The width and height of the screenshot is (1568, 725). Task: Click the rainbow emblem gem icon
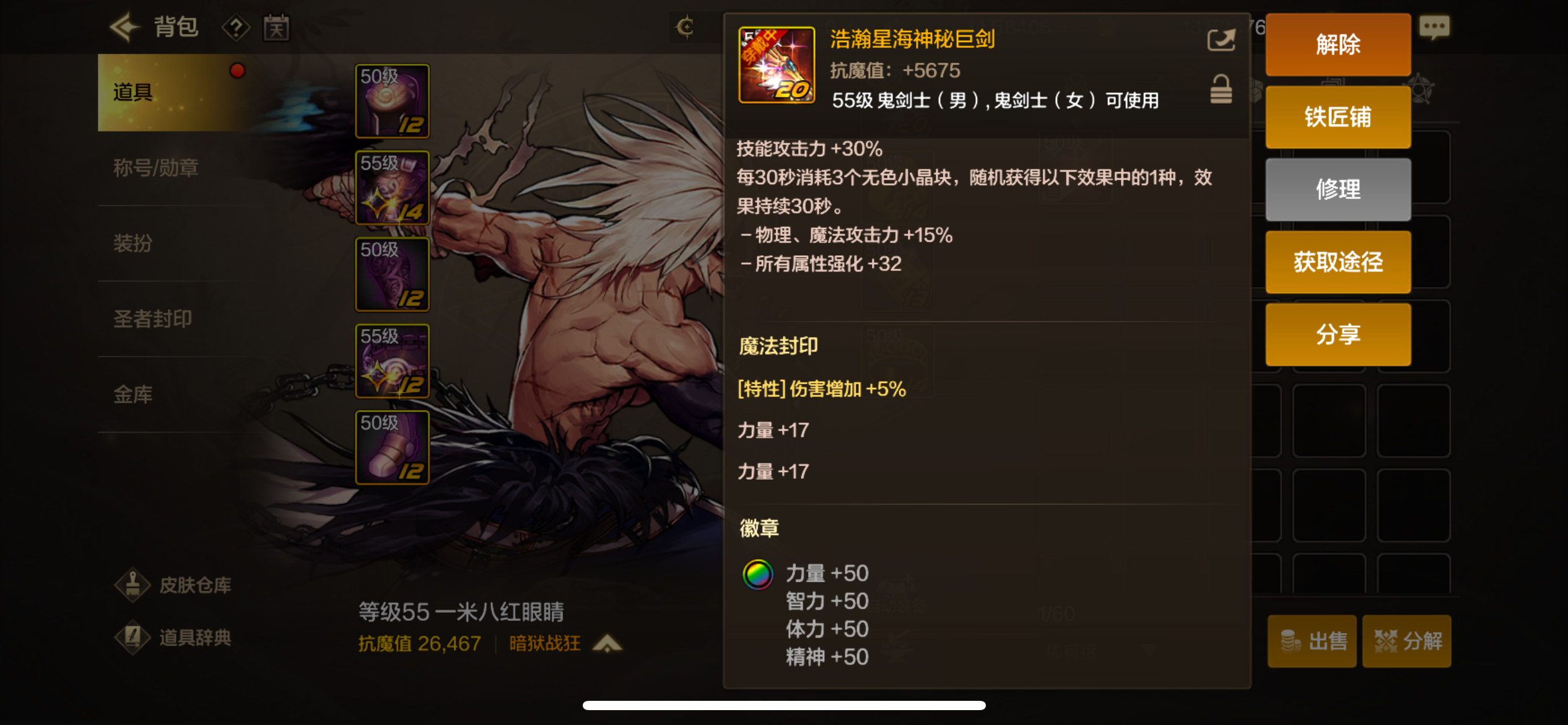coord(758,574)
